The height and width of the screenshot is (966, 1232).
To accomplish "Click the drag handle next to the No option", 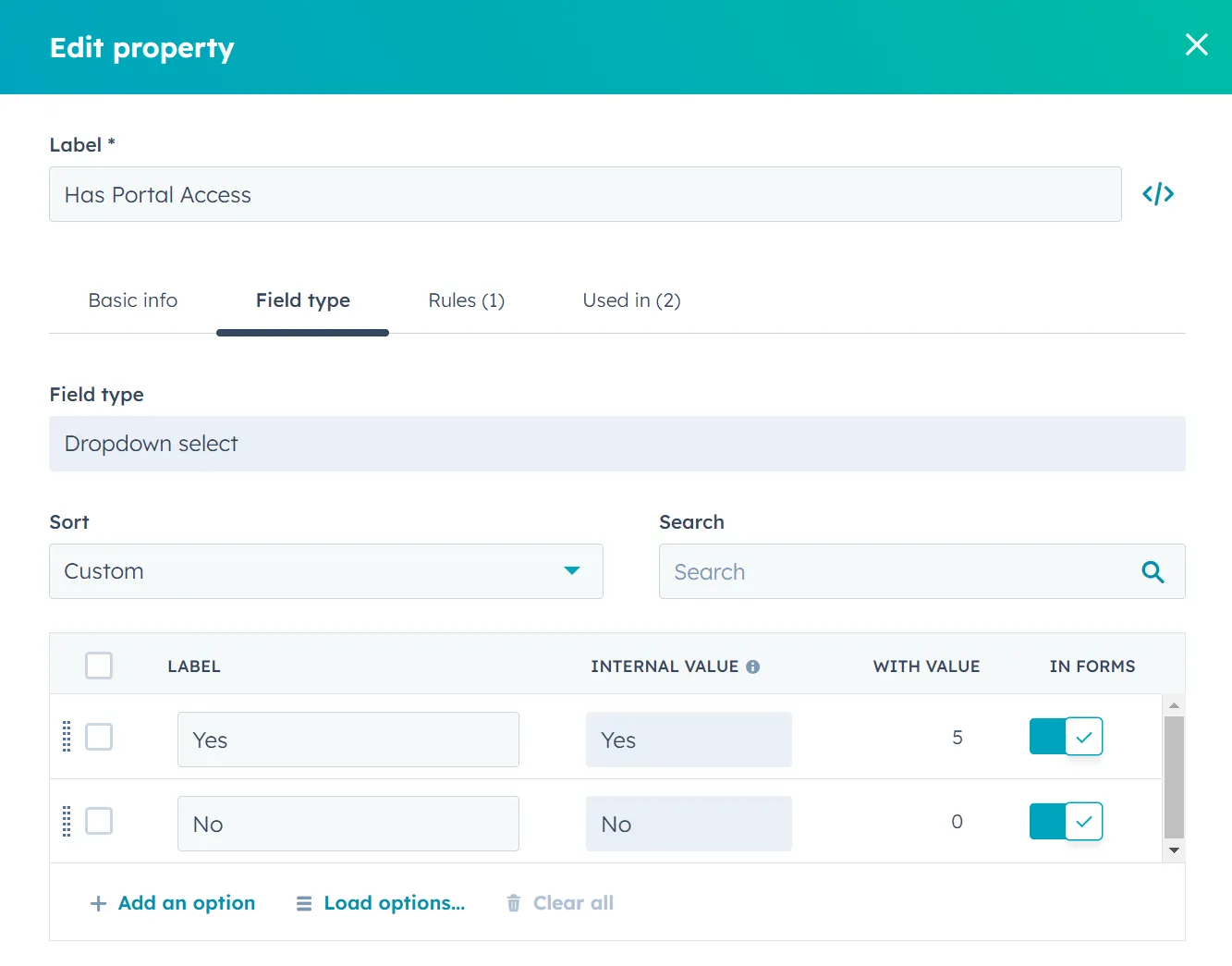I will 66,821.
